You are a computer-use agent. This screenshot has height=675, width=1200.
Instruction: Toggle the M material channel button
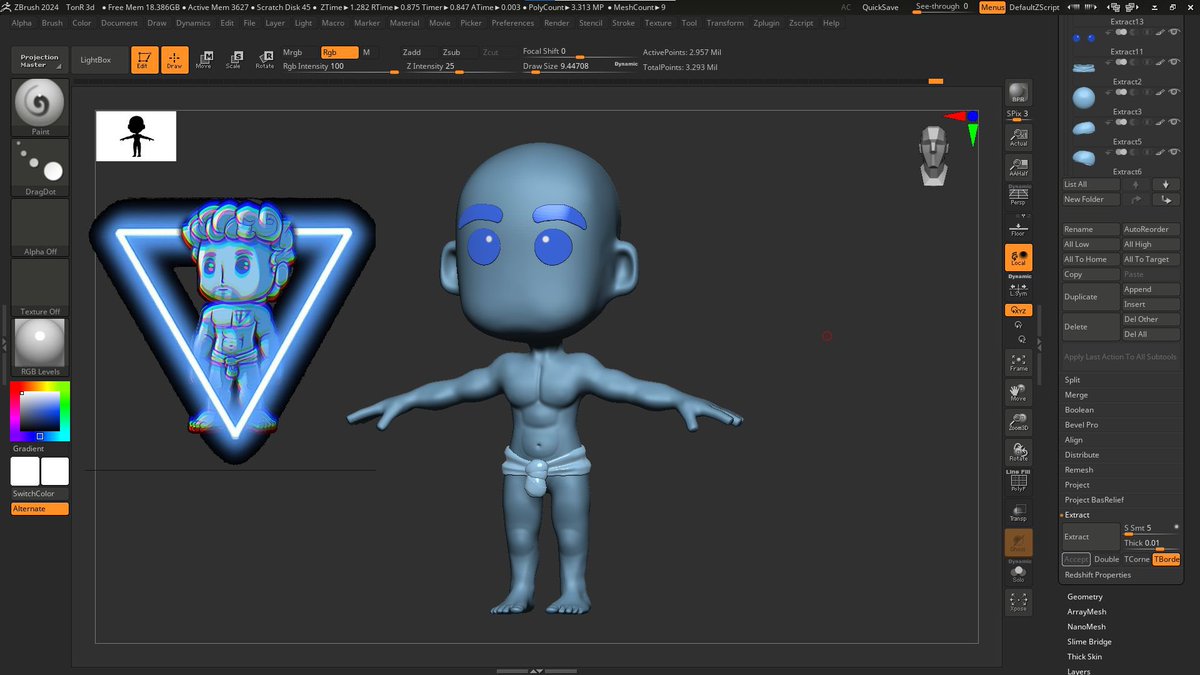pos(366,52)
